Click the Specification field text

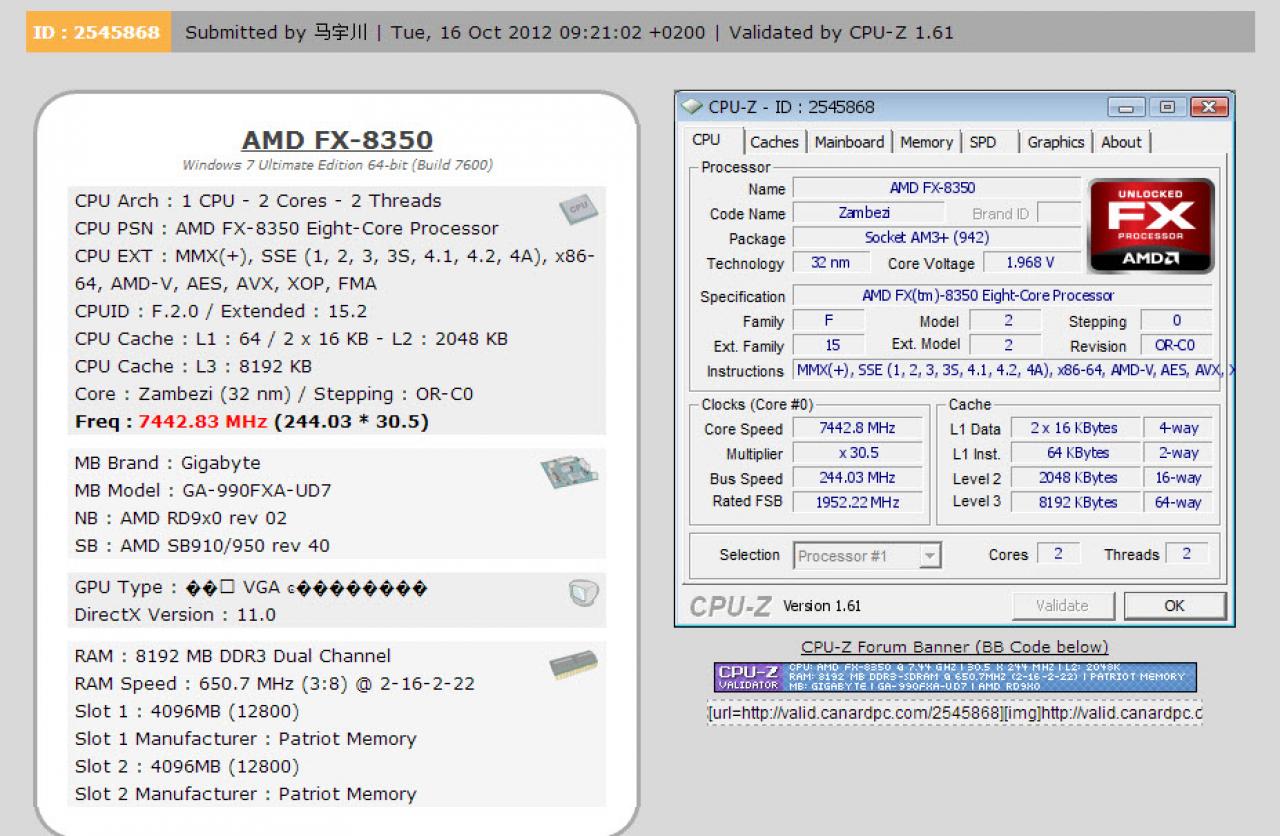pyautogui.click(x=1002, y=296)
